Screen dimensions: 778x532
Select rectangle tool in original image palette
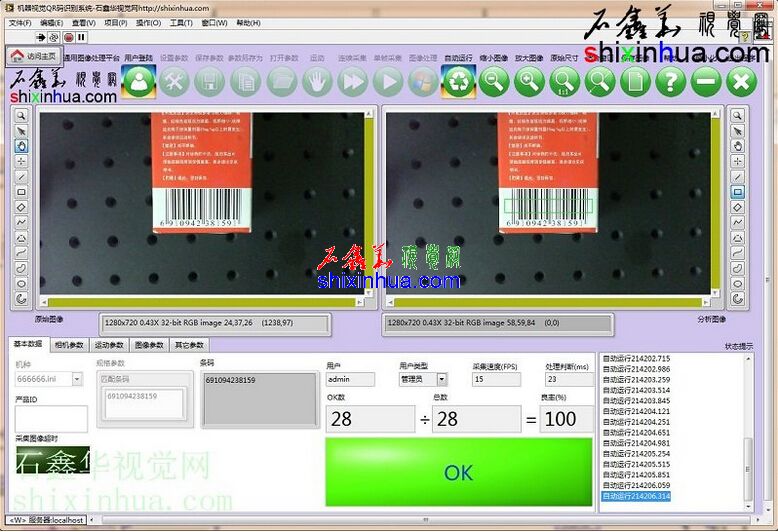(x=21, y=192)
